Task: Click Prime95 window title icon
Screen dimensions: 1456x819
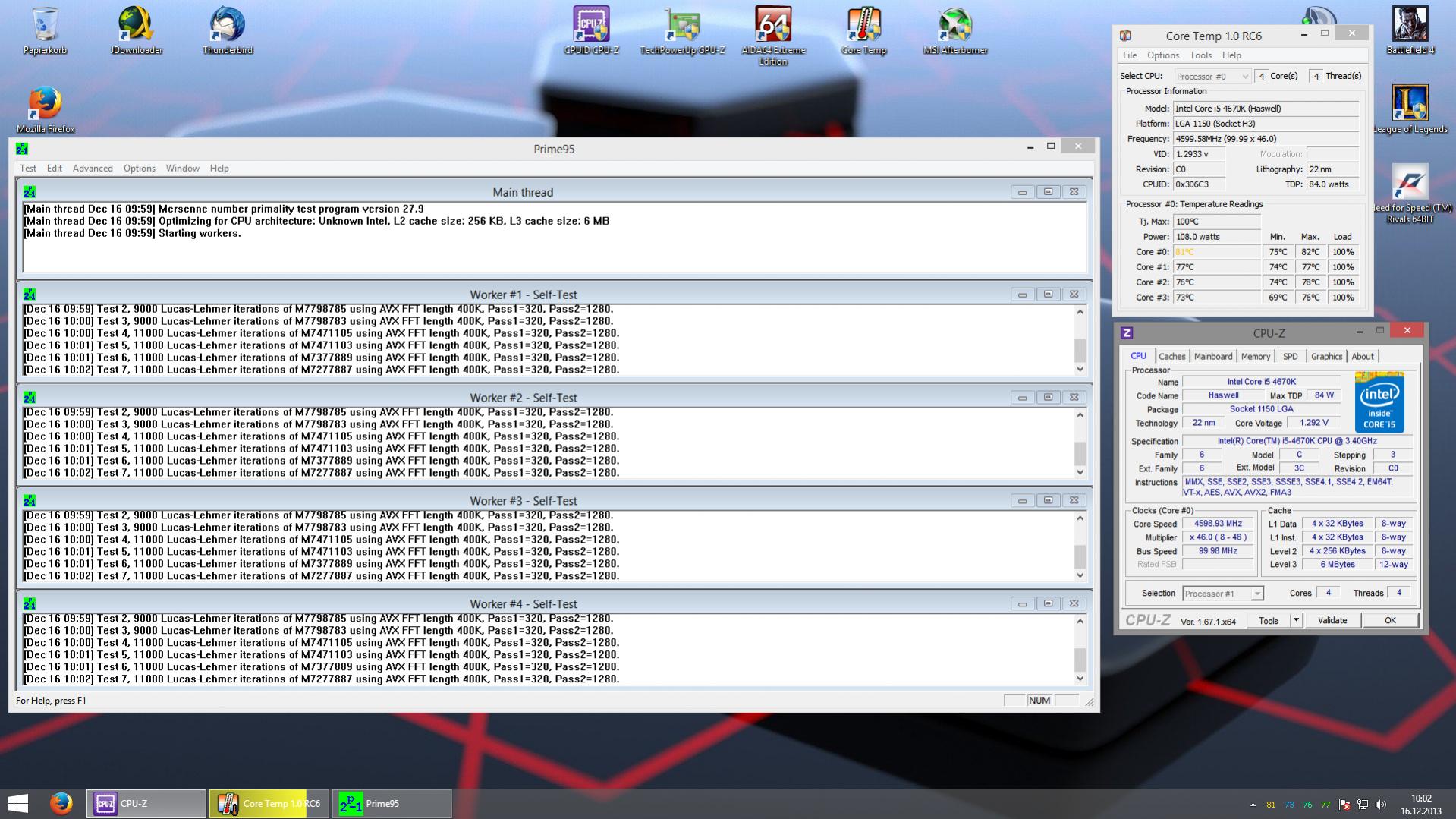Action: (22, 149)
